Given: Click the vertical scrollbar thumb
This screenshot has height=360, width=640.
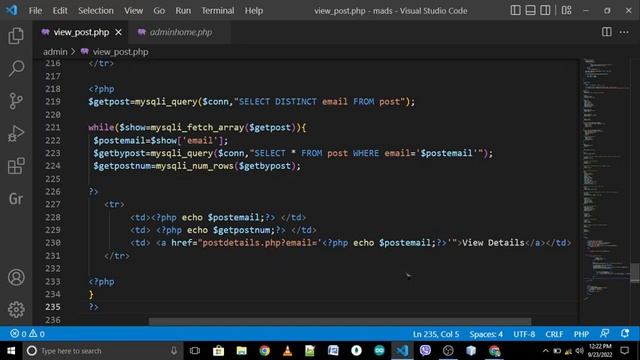Looking at the screenshot, I should point(635,273).
